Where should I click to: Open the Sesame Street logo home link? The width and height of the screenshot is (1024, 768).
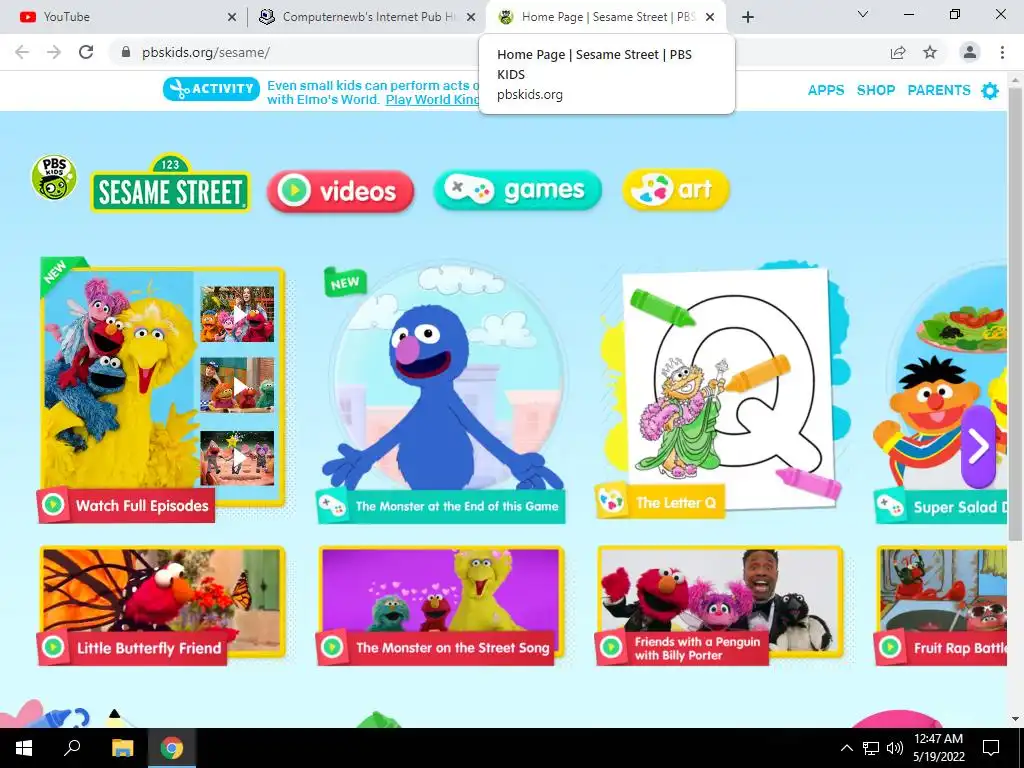(x=170, y=184)
